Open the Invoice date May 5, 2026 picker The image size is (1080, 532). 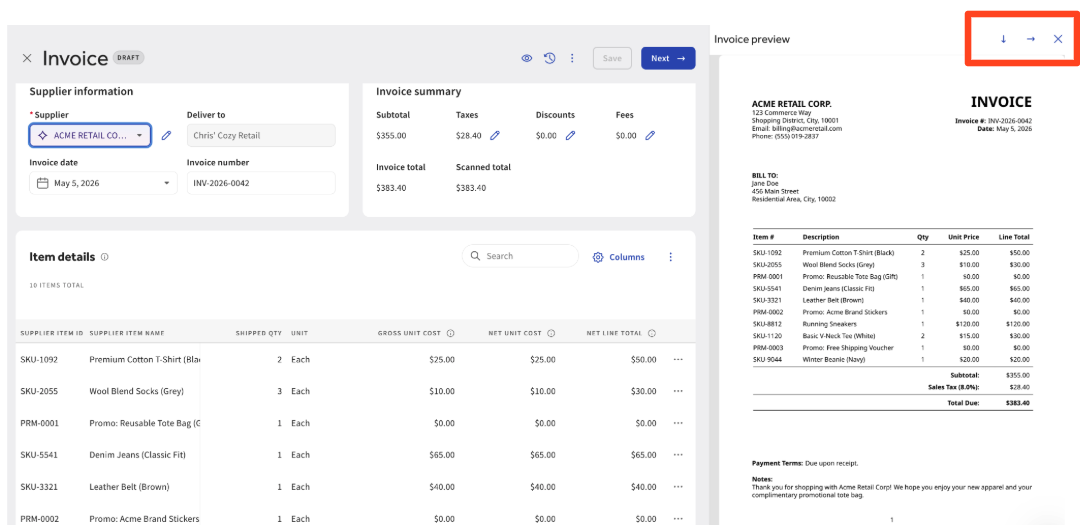[103, 183]
